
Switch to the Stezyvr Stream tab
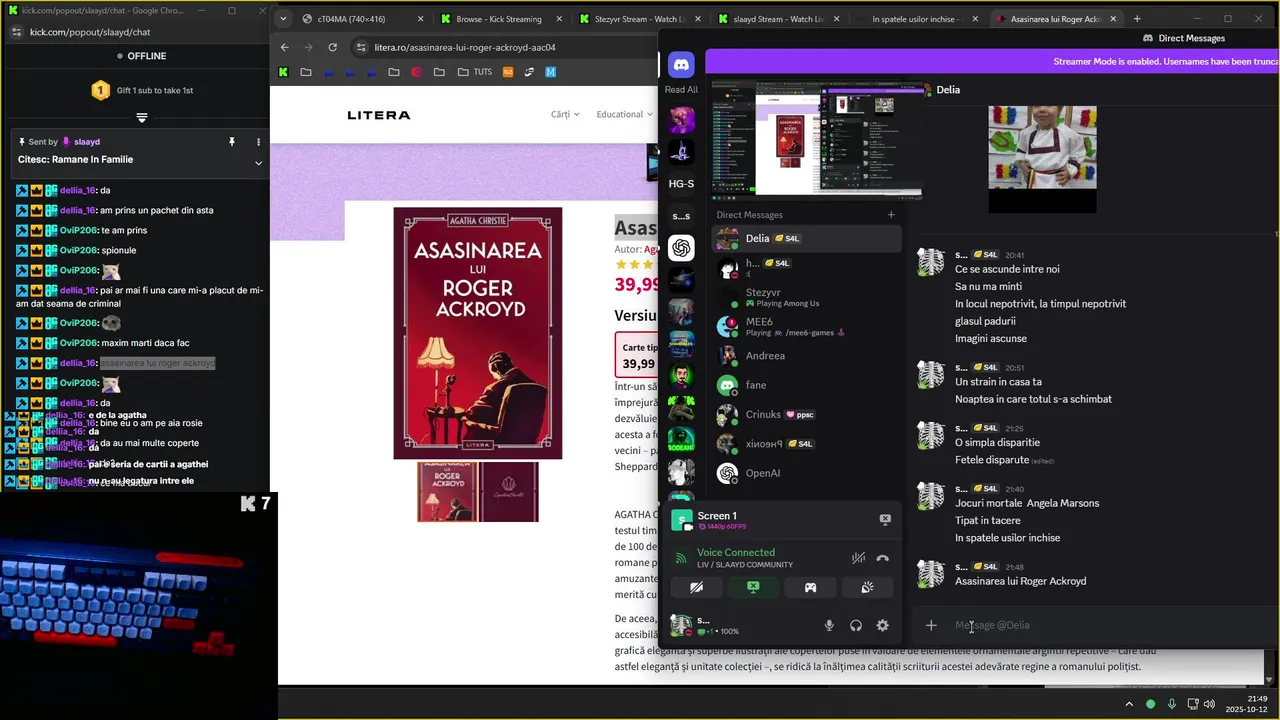point(641,19)
